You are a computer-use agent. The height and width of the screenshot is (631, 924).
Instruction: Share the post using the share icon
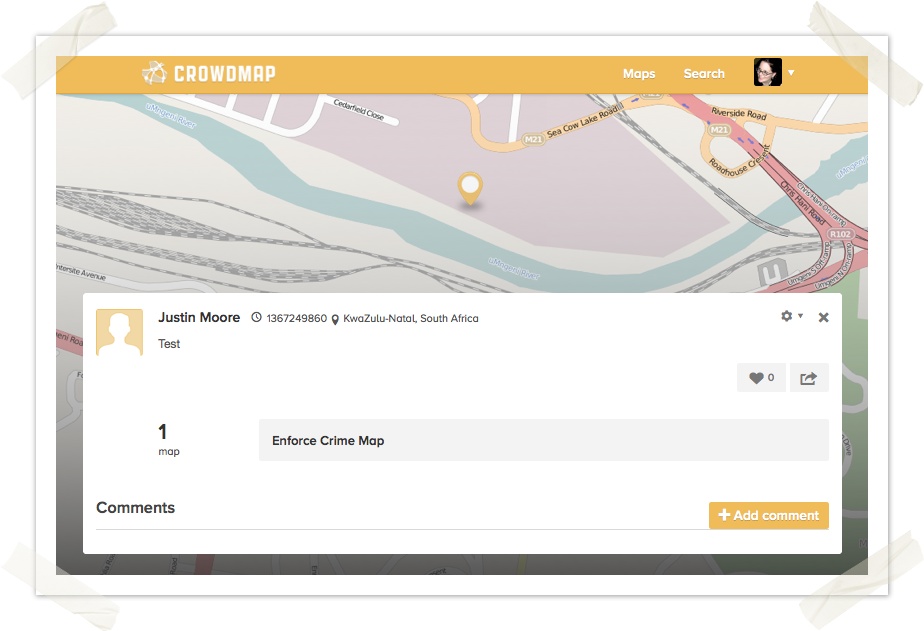pyautogui.click(x=809, y=378)
